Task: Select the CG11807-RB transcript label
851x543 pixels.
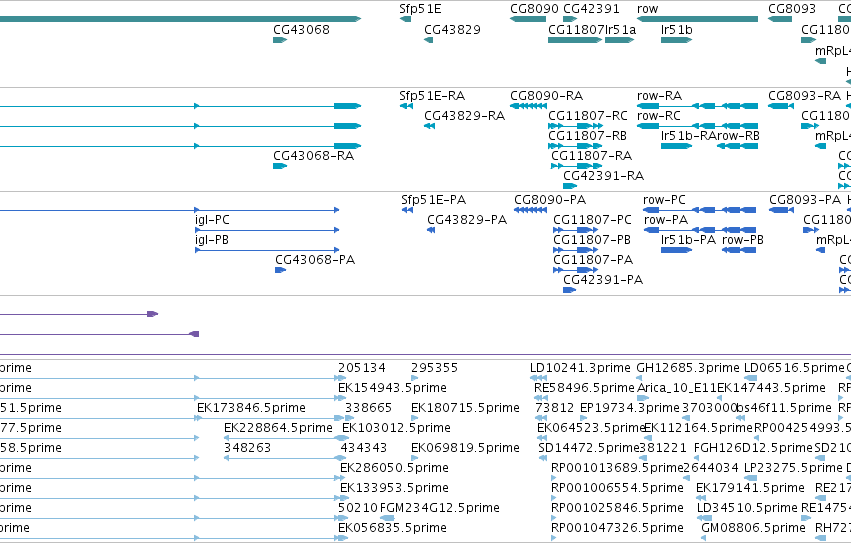Action: tap(587, 136)
